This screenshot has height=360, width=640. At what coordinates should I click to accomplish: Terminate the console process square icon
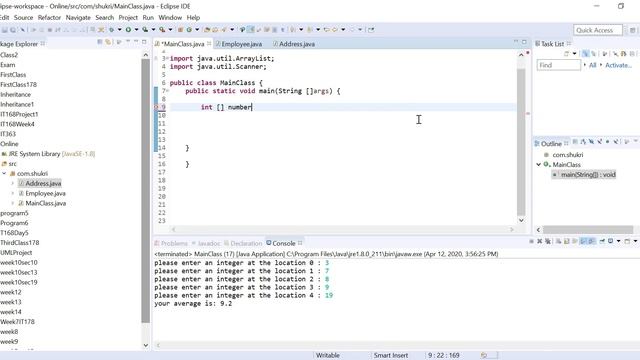coord(531,241)
